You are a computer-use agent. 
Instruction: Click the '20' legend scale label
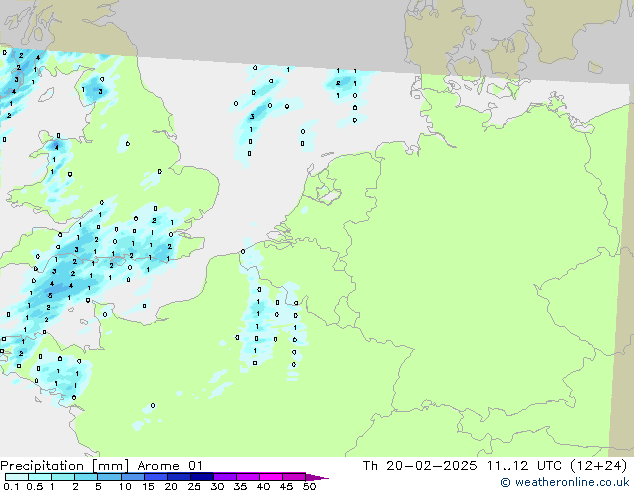(x=171, y=486)
